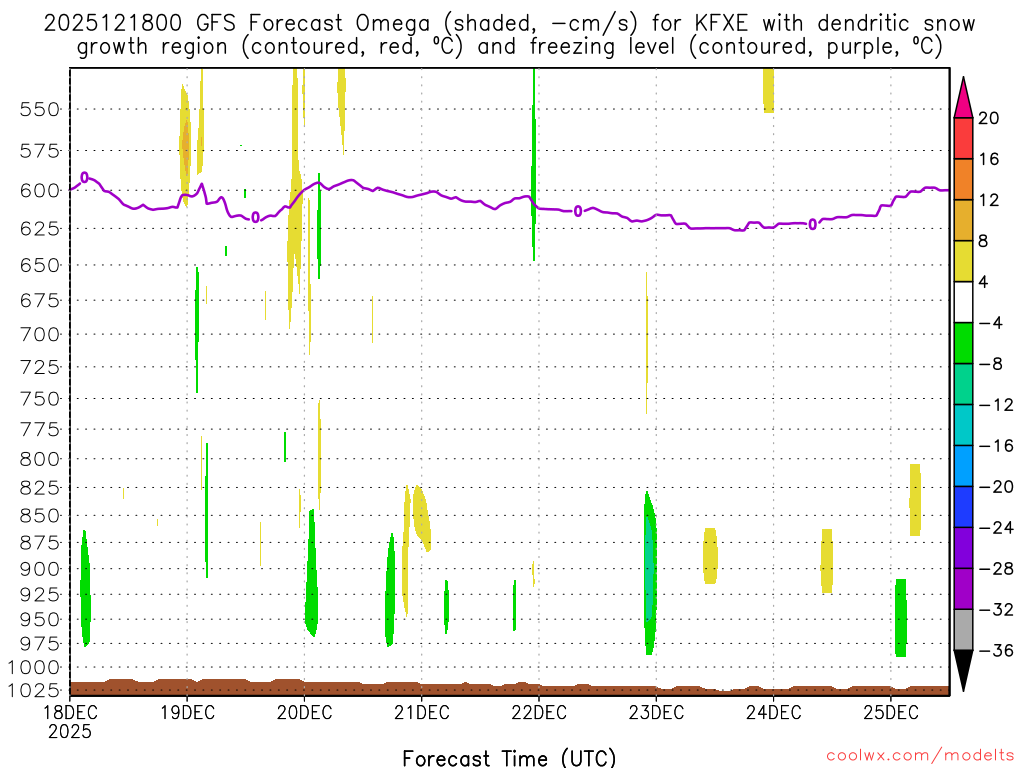Click the purple freezing level 0 label near 22DEC

click(x=578, y=211)
